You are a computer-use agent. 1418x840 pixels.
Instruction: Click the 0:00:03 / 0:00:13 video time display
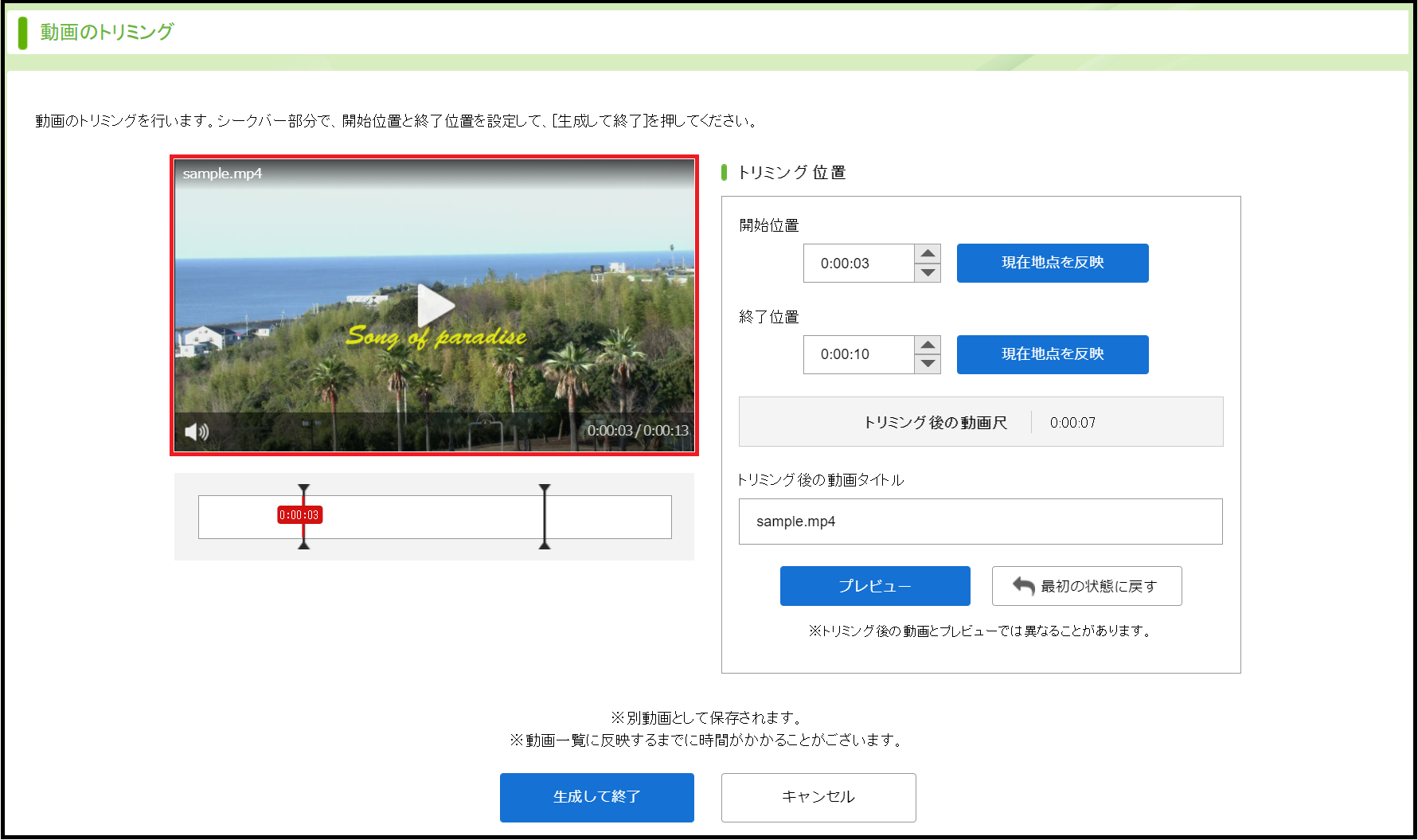click(637, 431)
